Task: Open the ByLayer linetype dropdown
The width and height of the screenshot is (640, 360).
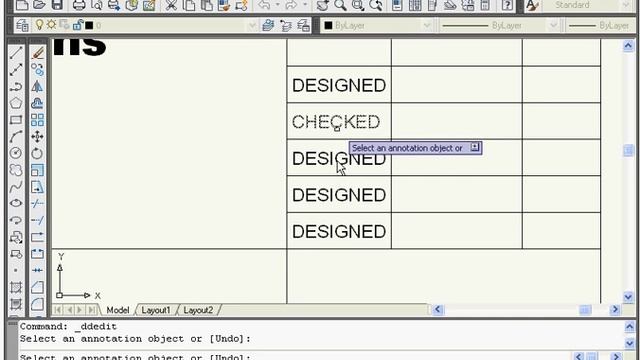Action: 553,26
